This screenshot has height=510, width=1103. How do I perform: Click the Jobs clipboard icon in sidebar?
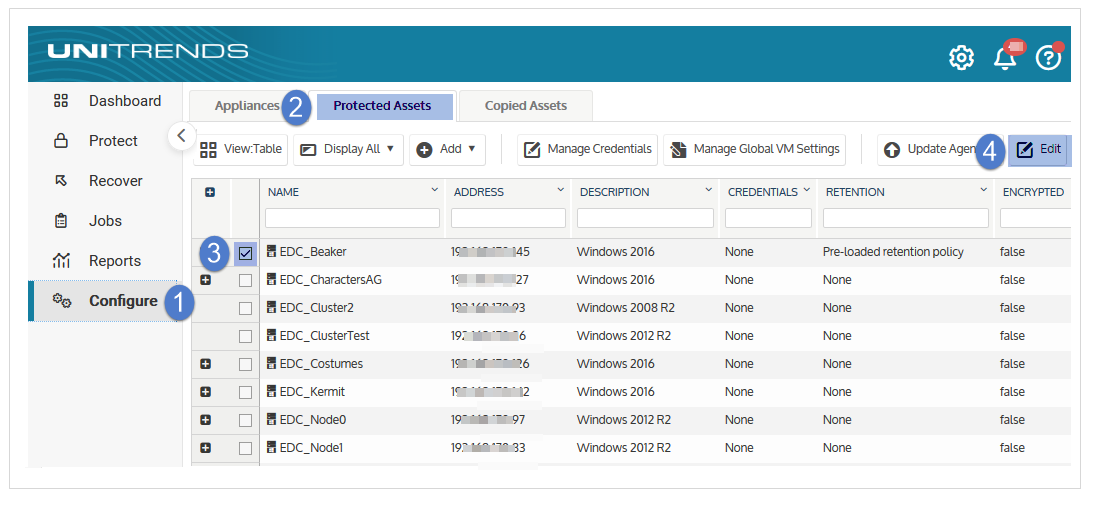click(x=61, y=221)
